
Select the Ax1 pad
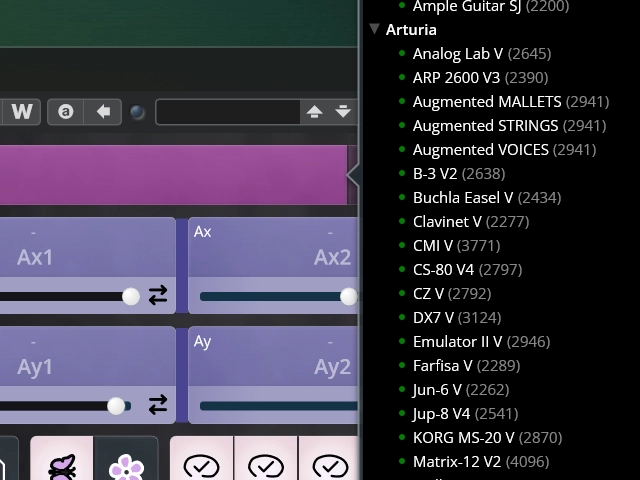pos(88,247)
